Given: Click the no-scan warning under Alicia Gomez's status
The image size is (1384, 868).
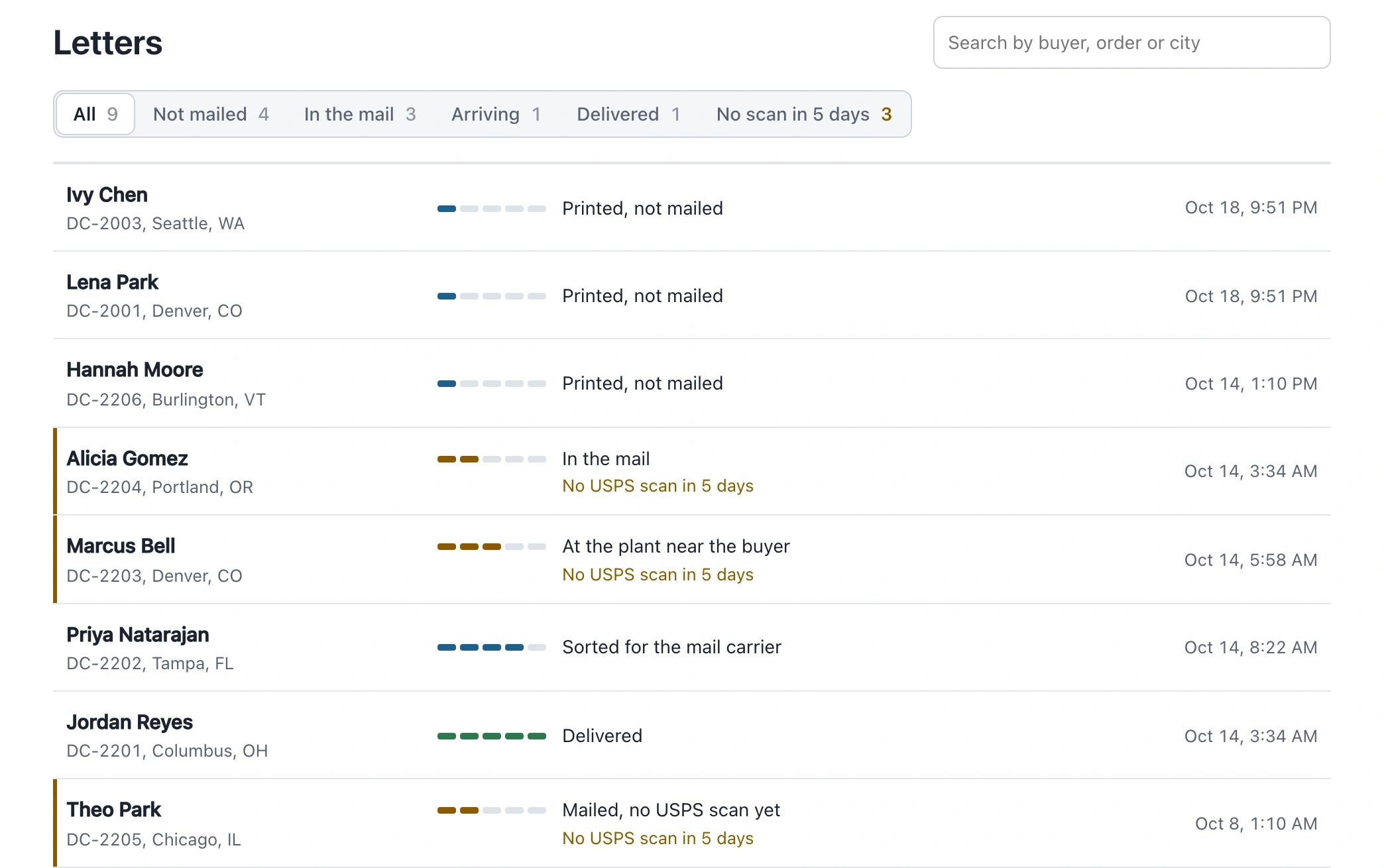Looking at the screenshot, I should tap(658, 486).
